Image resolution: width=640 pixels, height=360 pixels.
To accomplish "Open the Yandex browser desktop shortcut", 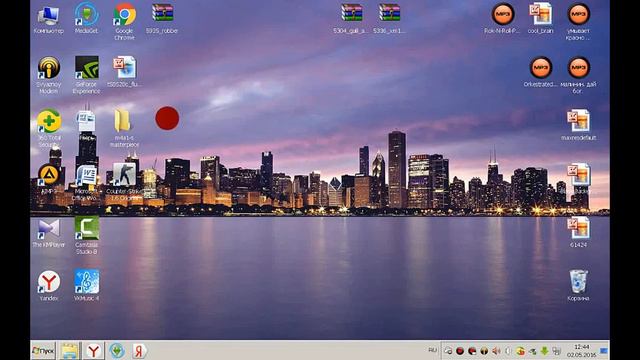I will click(49, 286).
